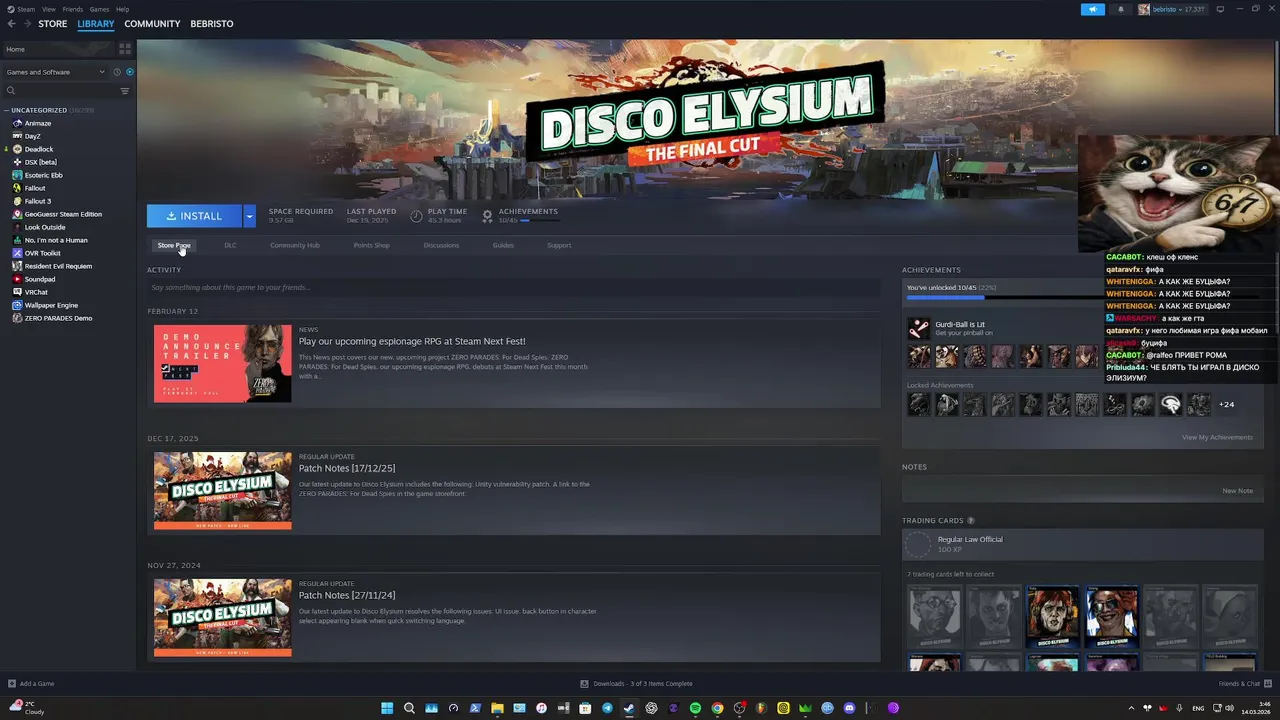The image size is (1280, 720).
Task: Expand the Install options dropdown arrow
Action: pyautogui.click(x=249, y=216)
